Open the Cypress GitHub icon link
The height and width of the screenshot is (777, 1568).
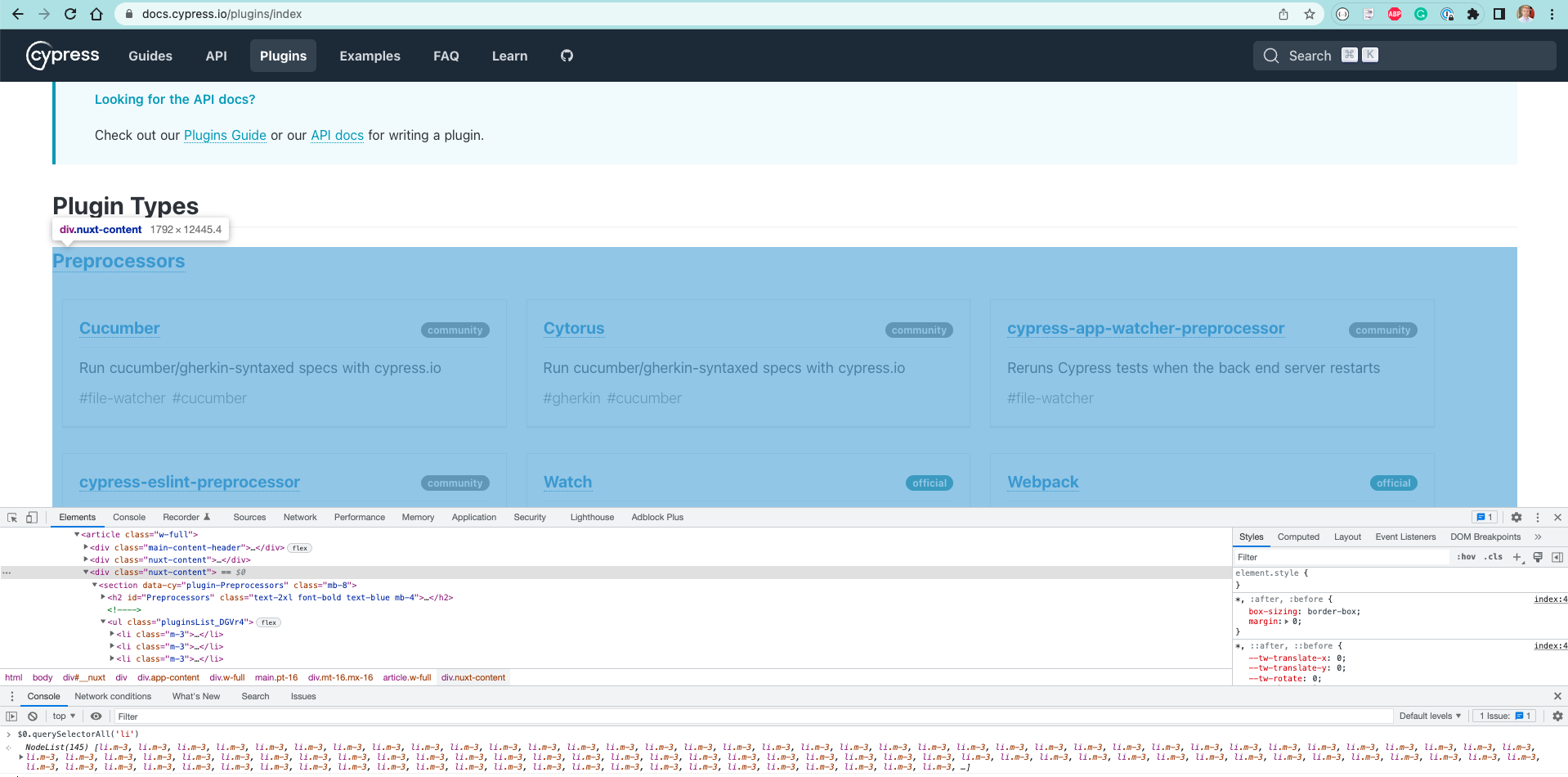[x=567, y=56]
